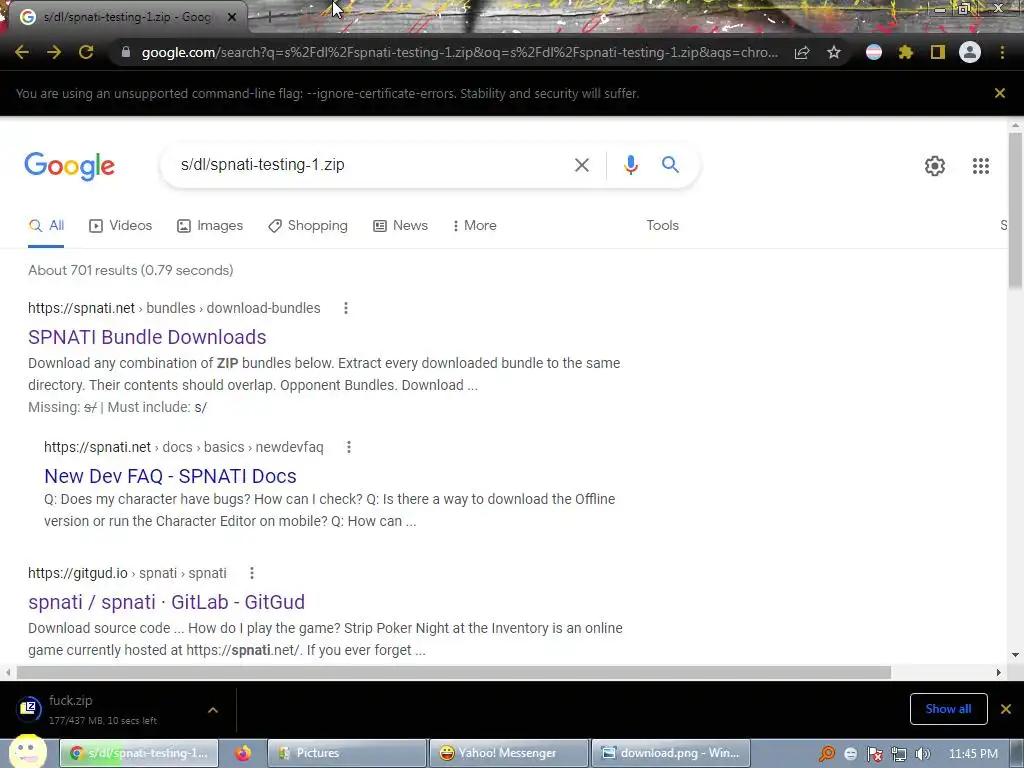Expand the More search categories menu
This screenshot has height=768, width=1024.
coord(475,226)
